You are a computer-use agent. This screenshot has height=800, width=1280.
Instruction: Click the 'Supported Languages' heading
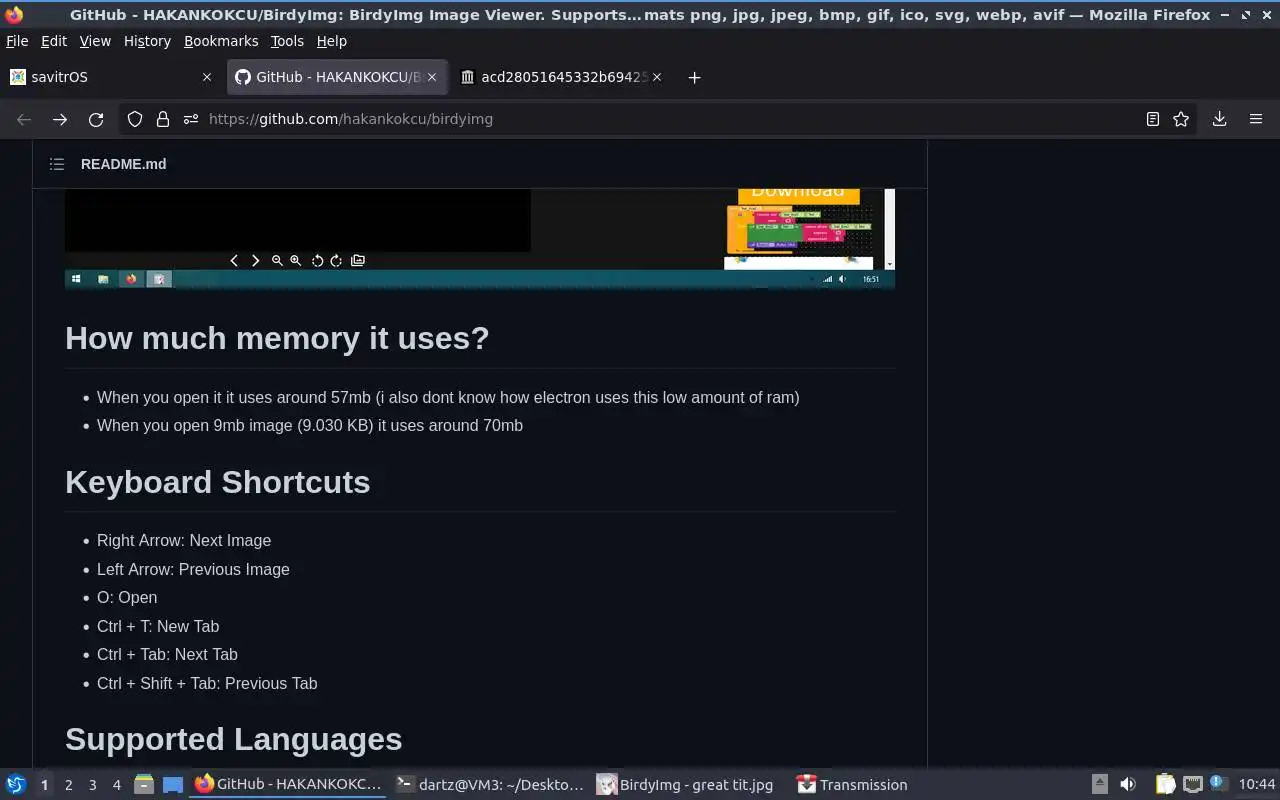[x=233, y=739]
